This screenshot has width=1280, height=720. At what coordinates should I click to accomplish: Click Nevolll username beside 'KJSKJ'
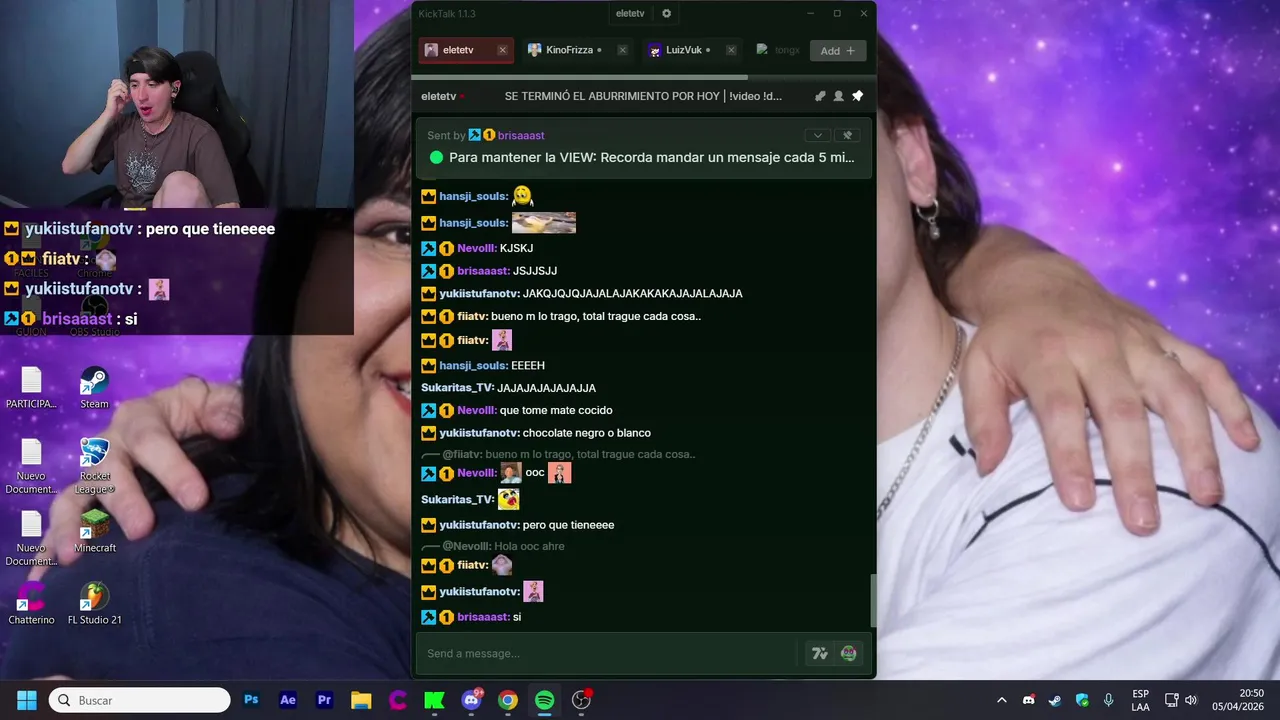click(476, 248)
